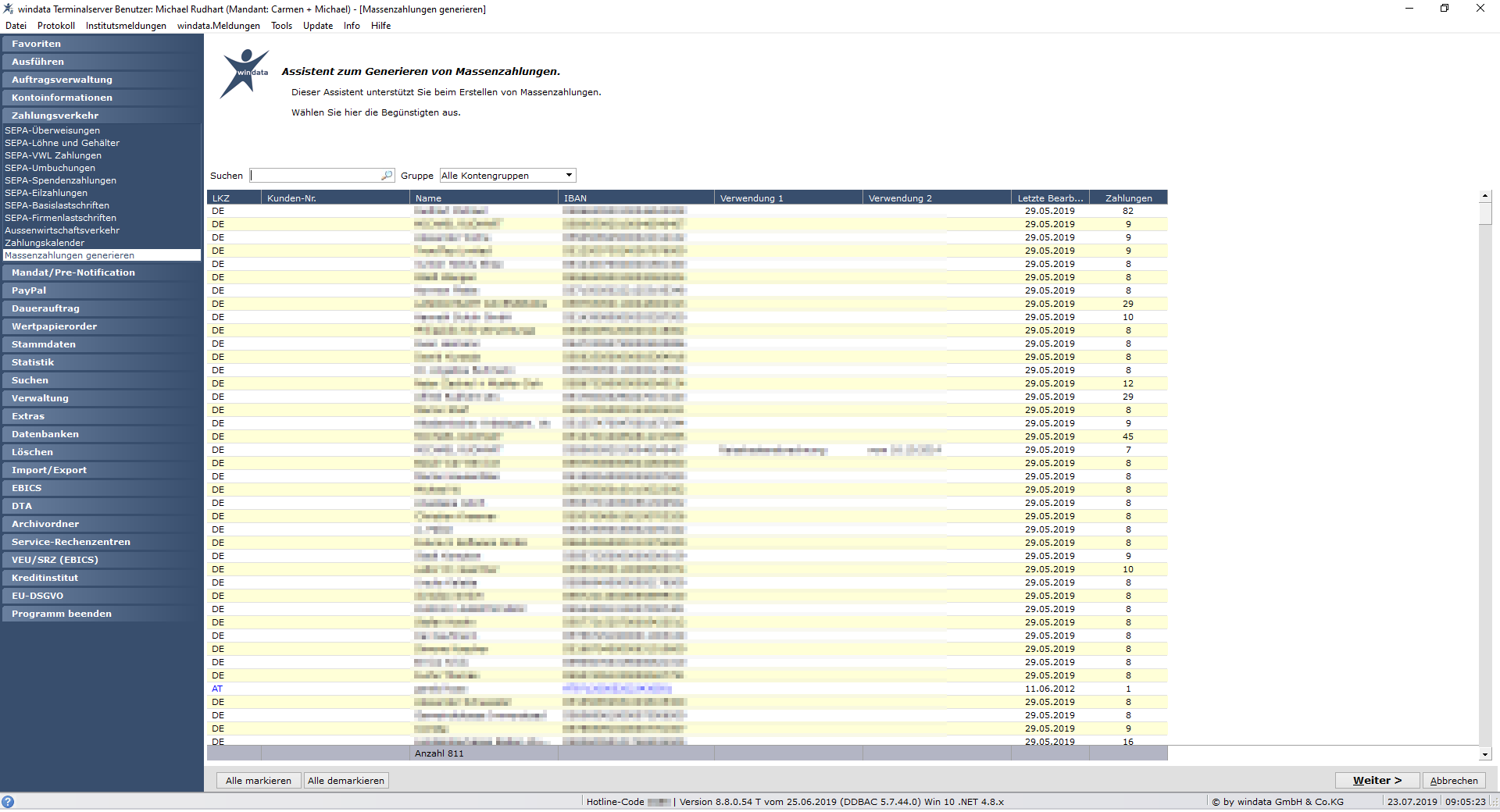Click the Weiter > button

1377,780
